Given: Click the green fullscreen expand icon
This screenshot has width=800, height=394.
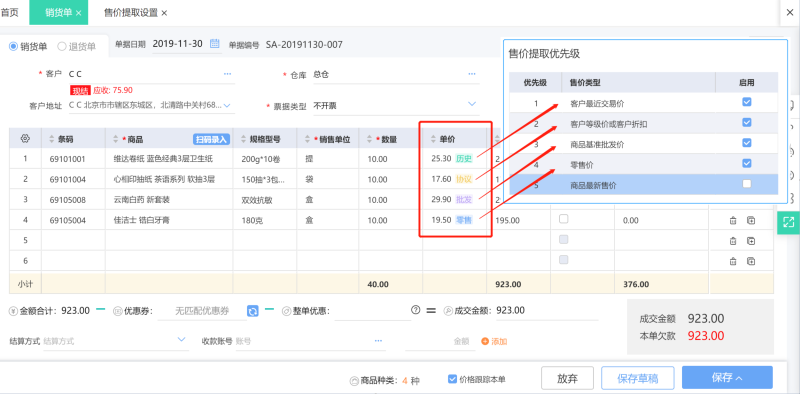Looking at the screenshot, I should click(x=788, y=222).
